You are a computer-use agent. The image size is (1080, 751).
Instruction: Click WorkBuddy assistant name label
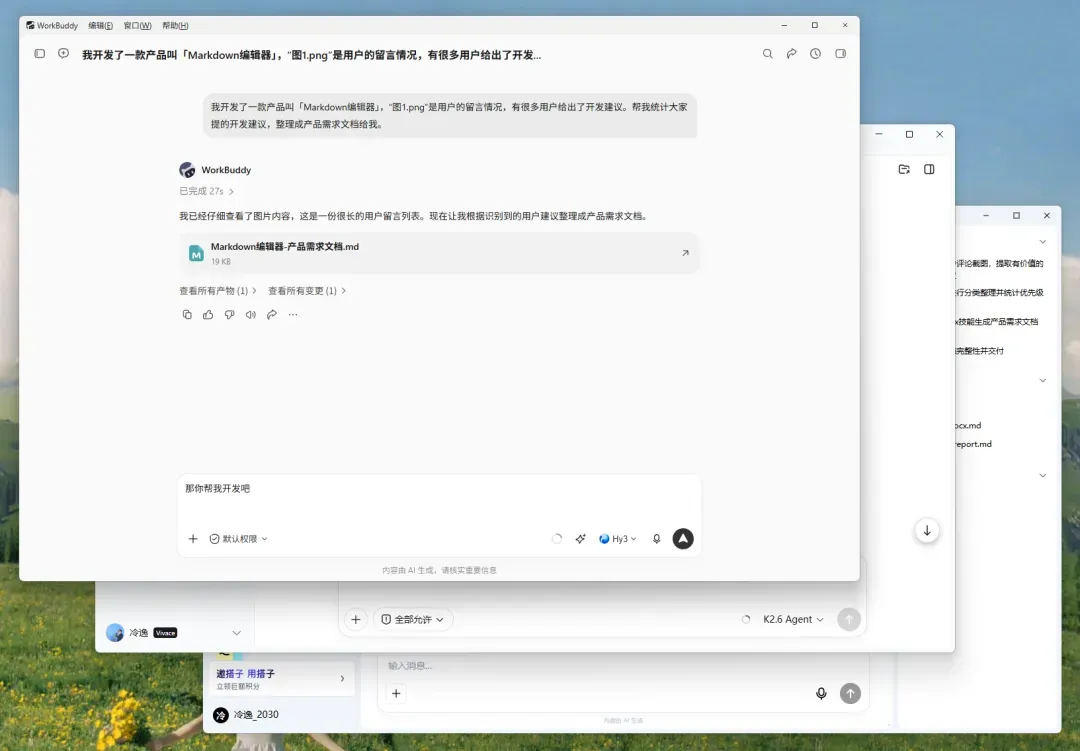pyautogui.click(x=226, y=169)
